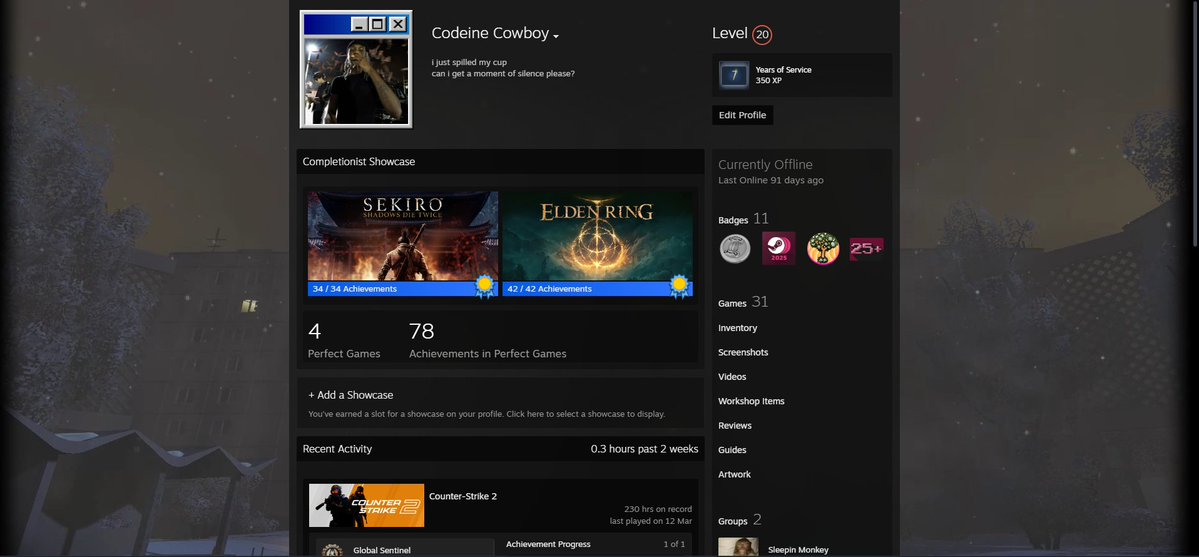1199x557 pixels.
Task: Click the last played on 12 Mar text
Action: coord(651,521)
